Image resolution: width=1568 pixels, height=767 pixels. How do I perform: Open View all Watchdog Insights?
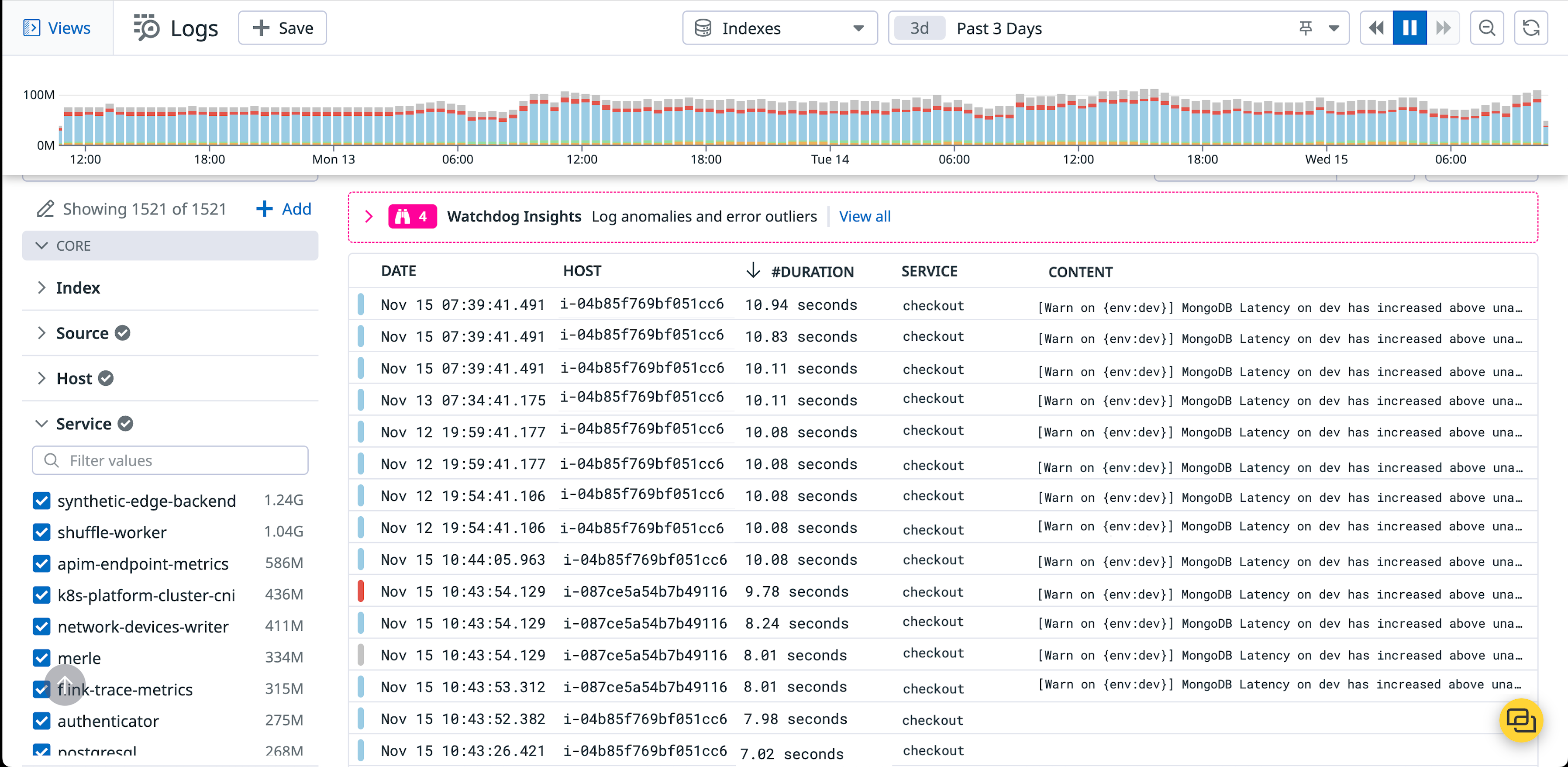[x=865, y=216]
